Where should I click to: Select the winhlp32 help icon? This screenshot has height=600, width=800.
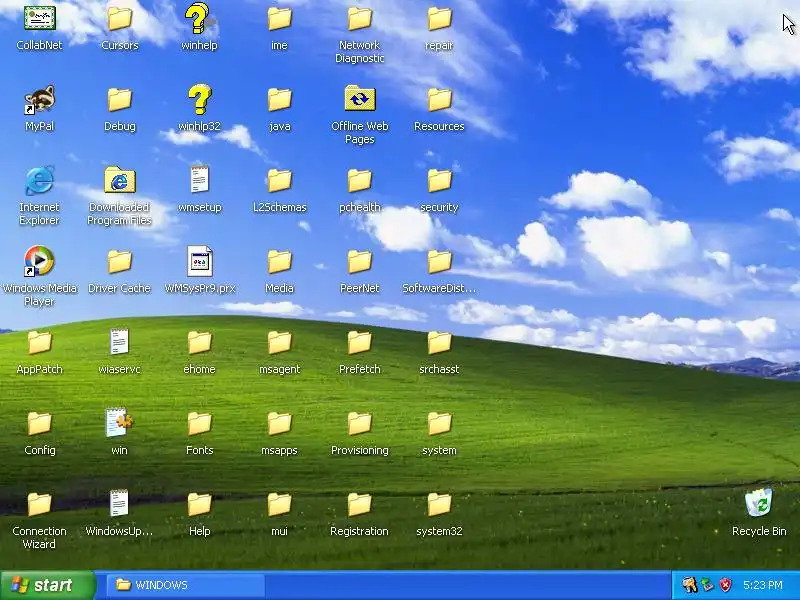[x=199, y=99]
